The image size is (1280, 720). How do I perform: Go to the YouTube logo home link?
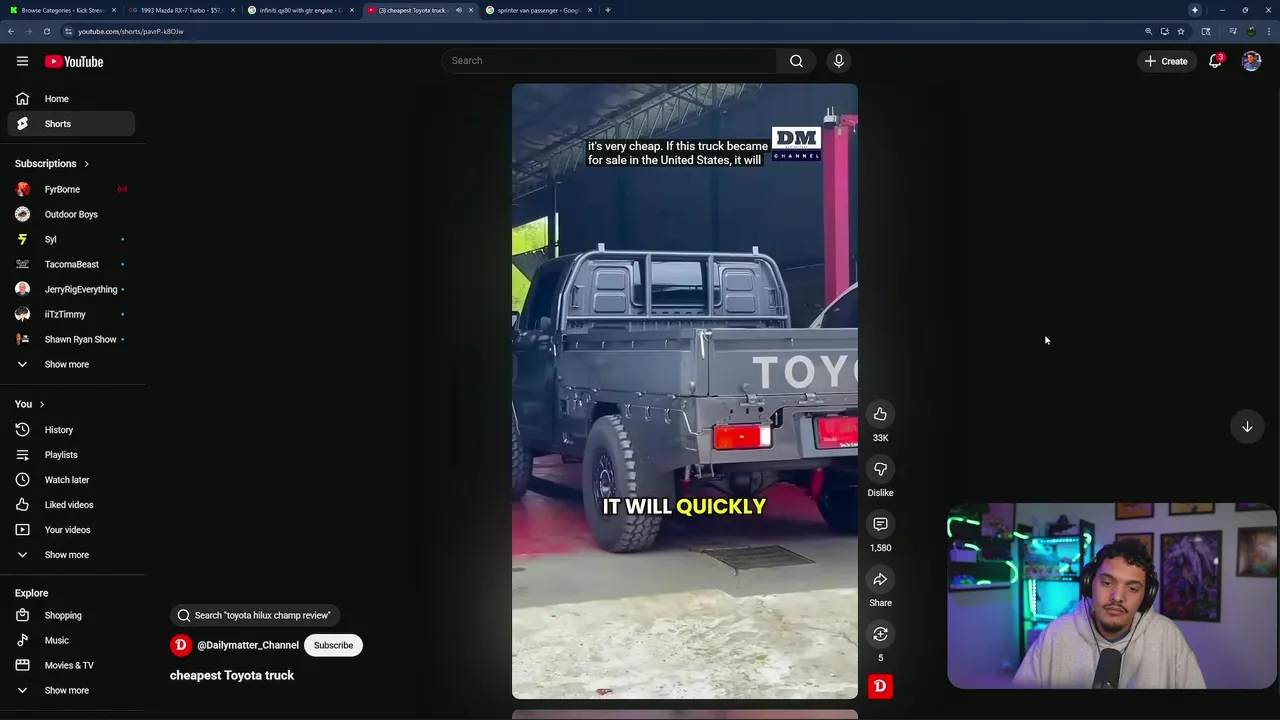point(74,61)
